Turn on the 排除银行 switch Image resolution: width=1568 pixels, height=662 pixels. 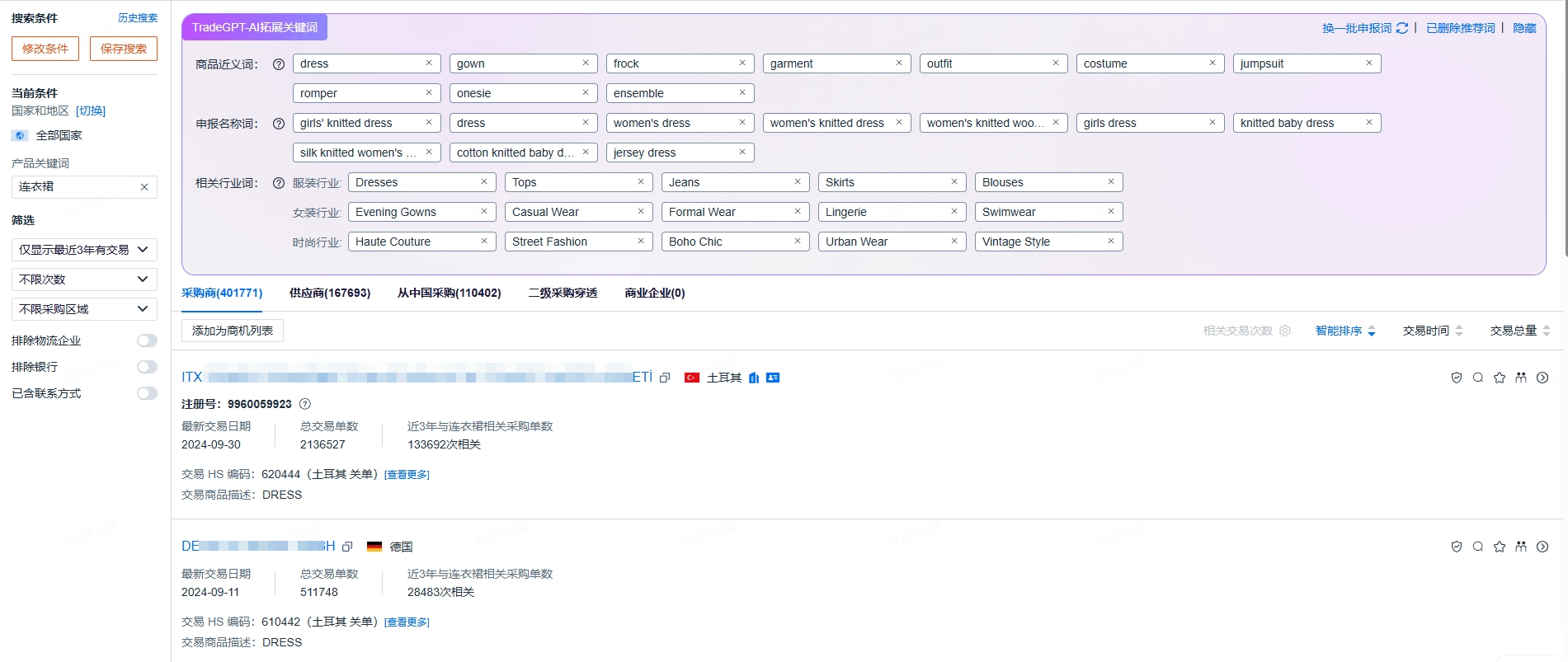click(x=147, y=367)
